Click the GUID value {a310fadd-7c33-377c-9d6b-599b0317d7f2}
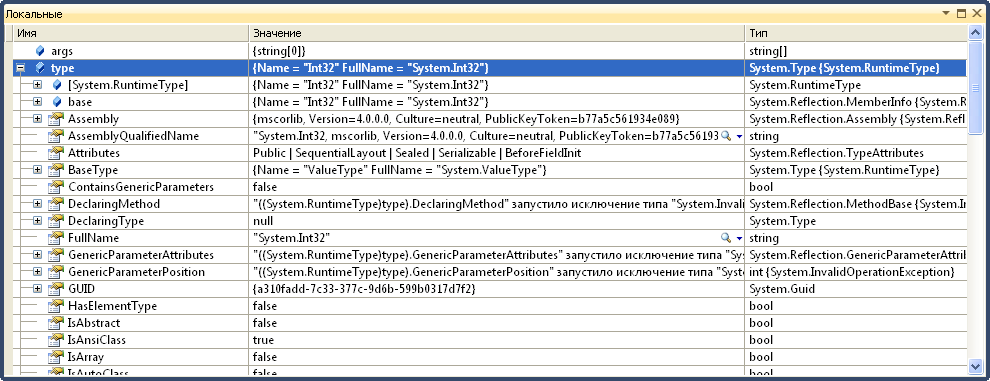This screenshot has height=381, width=990. point(364,289)
